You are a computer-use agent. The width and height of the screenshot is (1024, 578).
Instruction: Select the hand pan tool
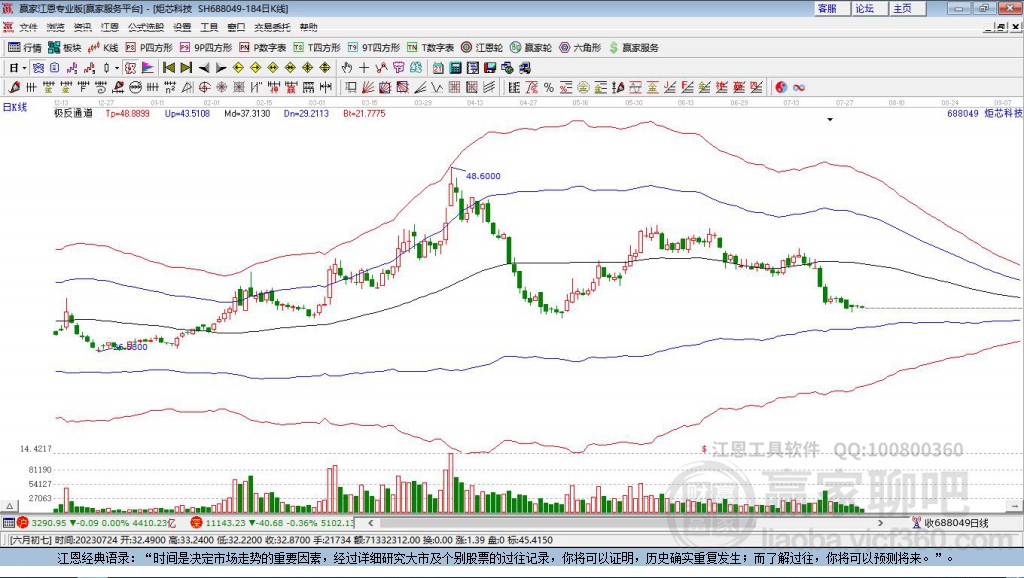click(x=347, y=68)
